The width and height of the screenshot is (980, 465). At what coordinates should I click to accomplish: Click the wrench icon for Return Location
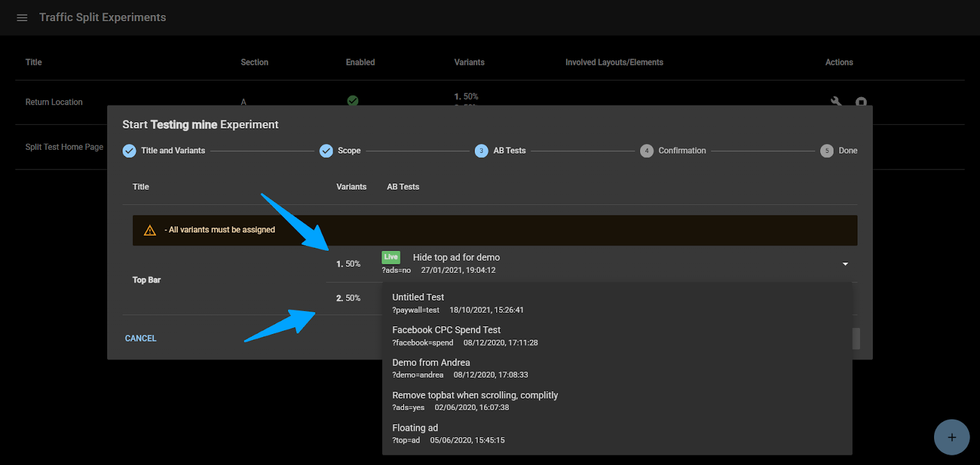pyautogui.click(x=837, y=102)
